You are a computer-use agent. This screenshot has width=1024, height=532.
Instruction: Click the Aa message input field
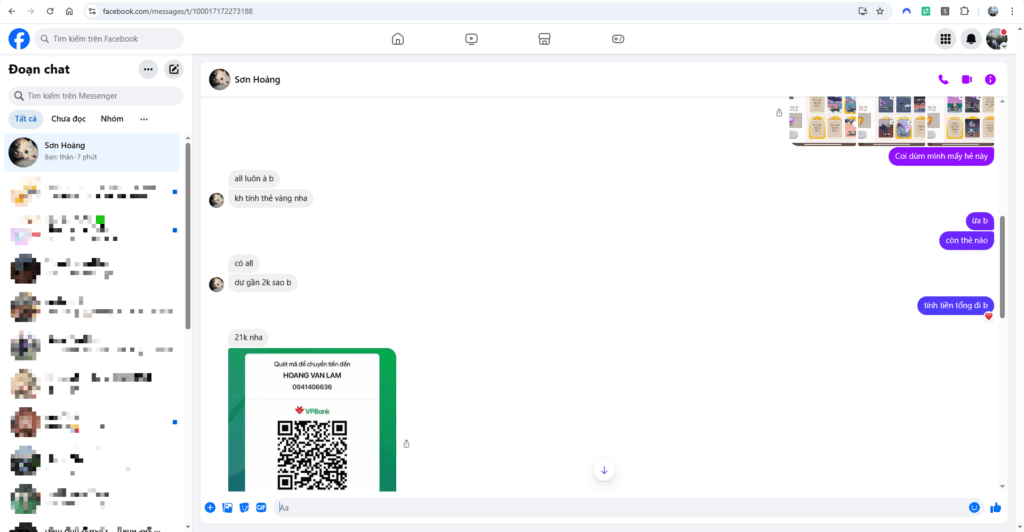click(620, 508)
